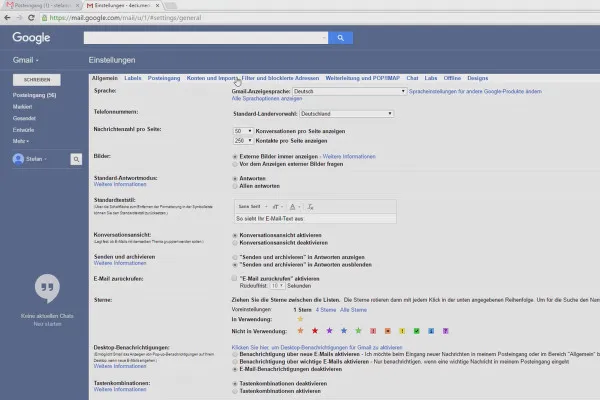Select yellow star in use

click(300, 319)
